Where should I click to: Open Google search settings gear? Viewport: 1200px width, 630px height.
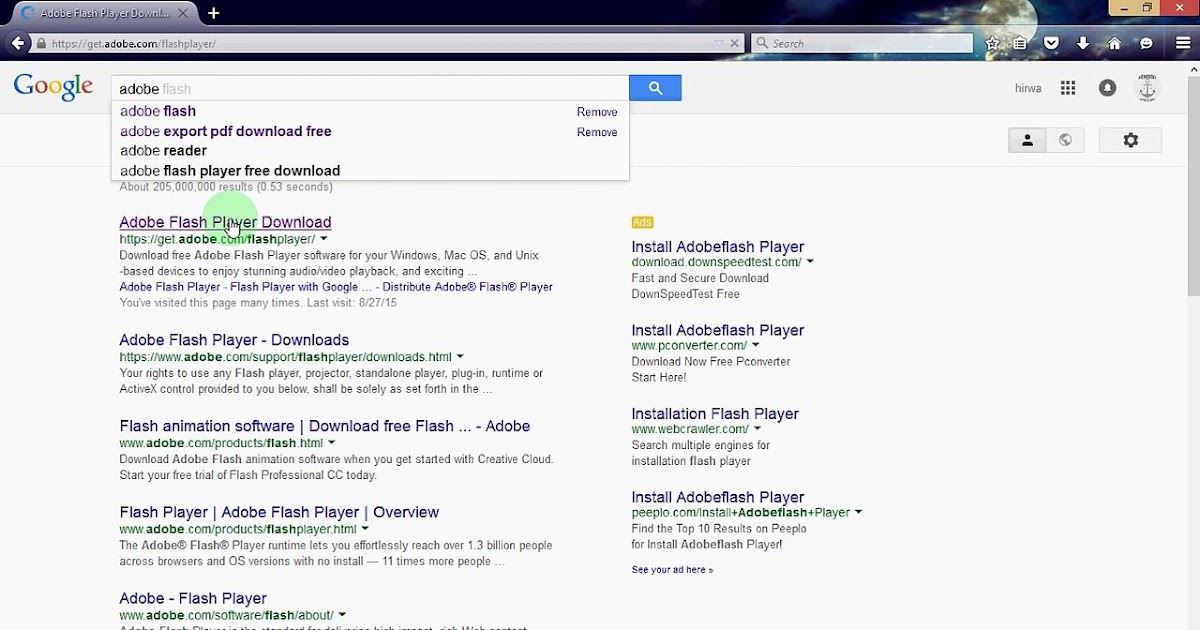click(x=1130, y=140)
